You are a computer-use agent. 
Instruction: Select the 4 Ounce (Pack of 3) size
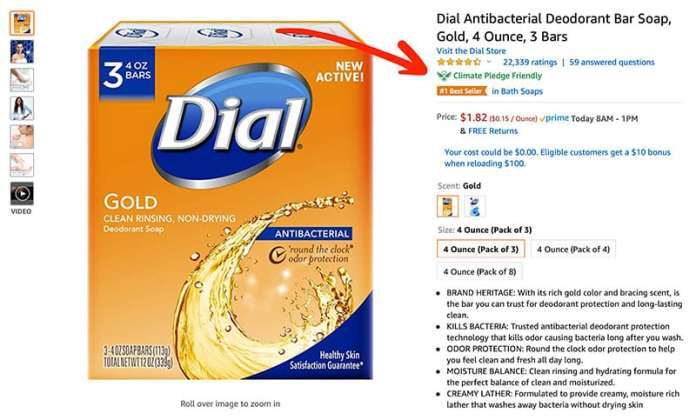coord(481,249)
